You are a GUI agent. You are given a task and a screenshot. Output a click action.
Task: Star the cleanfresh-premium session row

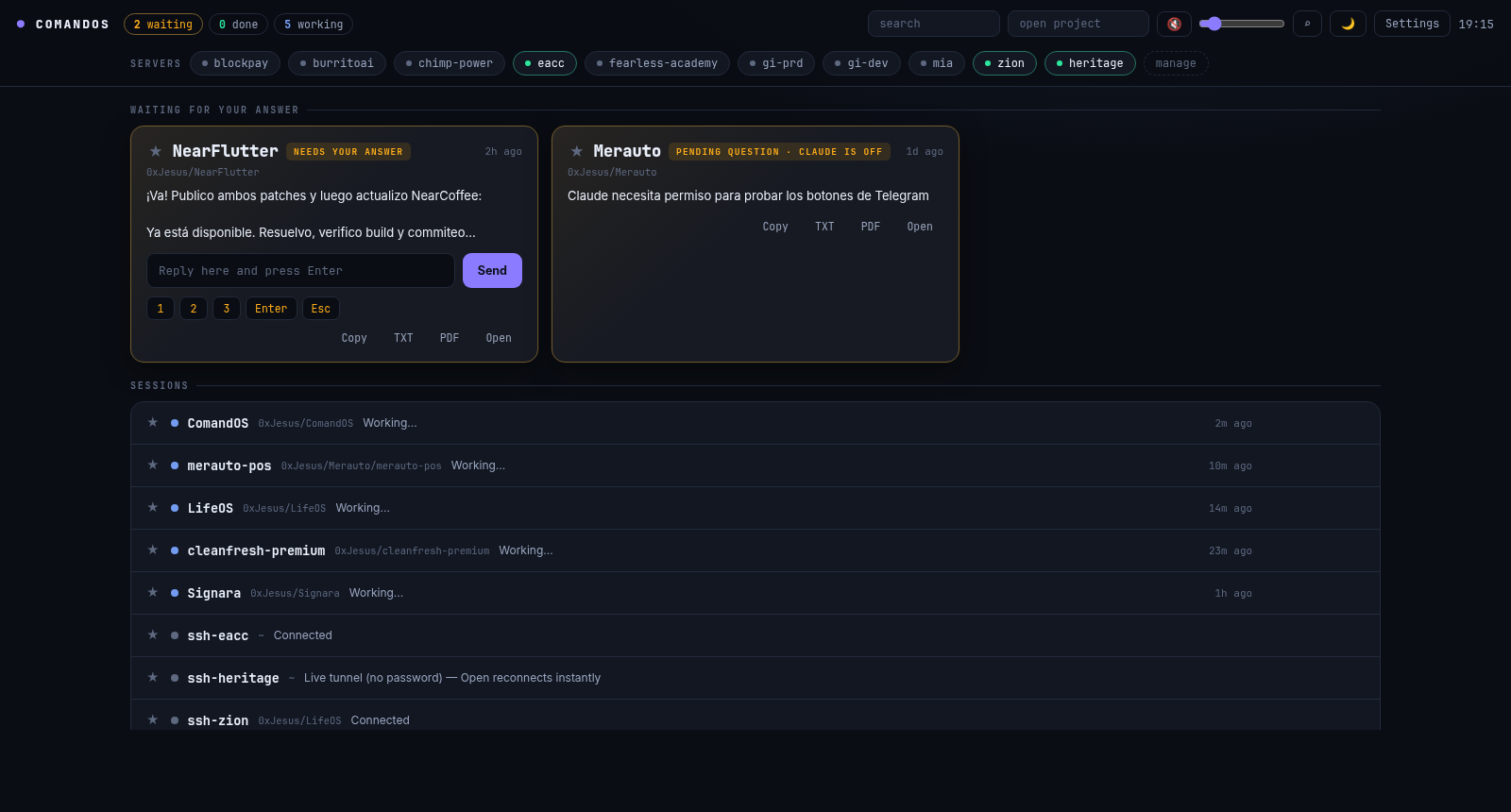pos(153,550)
